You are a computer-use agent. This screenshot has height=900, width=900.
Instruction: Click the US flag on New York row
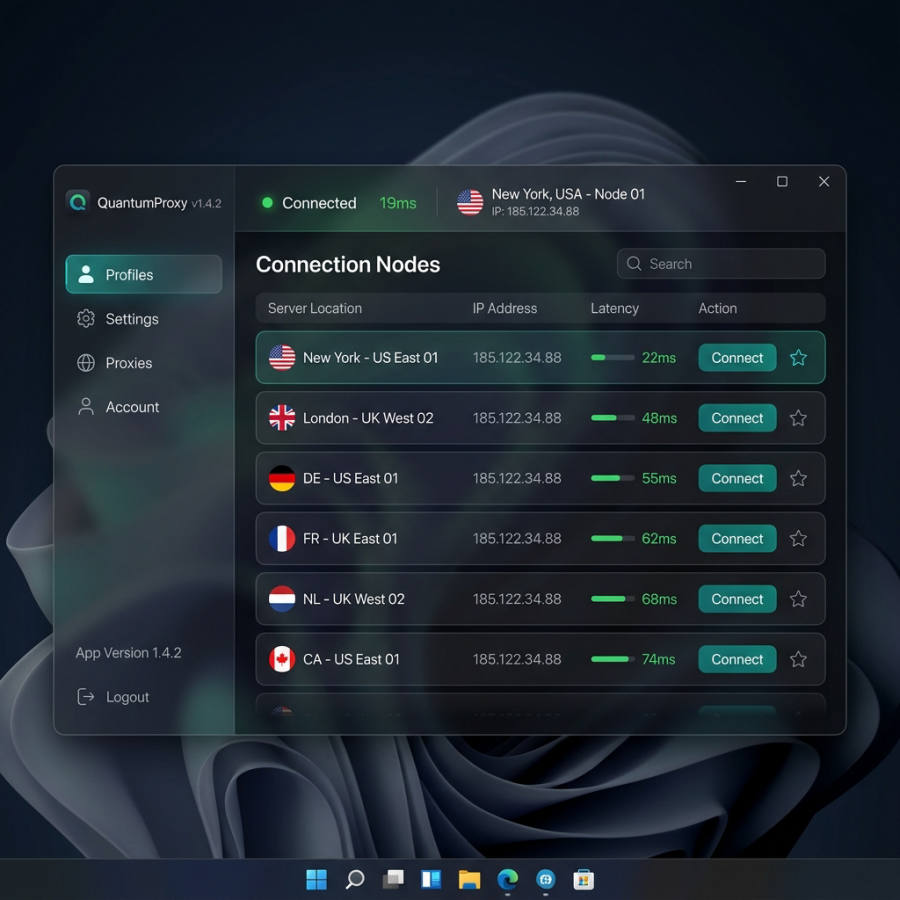pyautogui.click(x=282, y=358)
